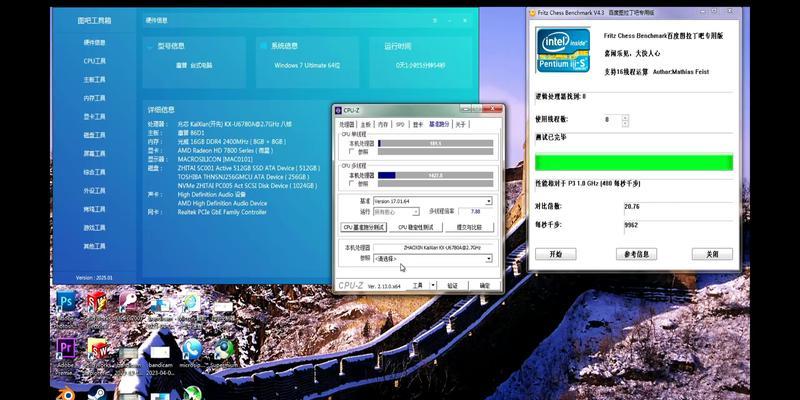This screenshot has width=800, height=400.
Task: Open the Blender desktop icon
Action: click(66, 394)
